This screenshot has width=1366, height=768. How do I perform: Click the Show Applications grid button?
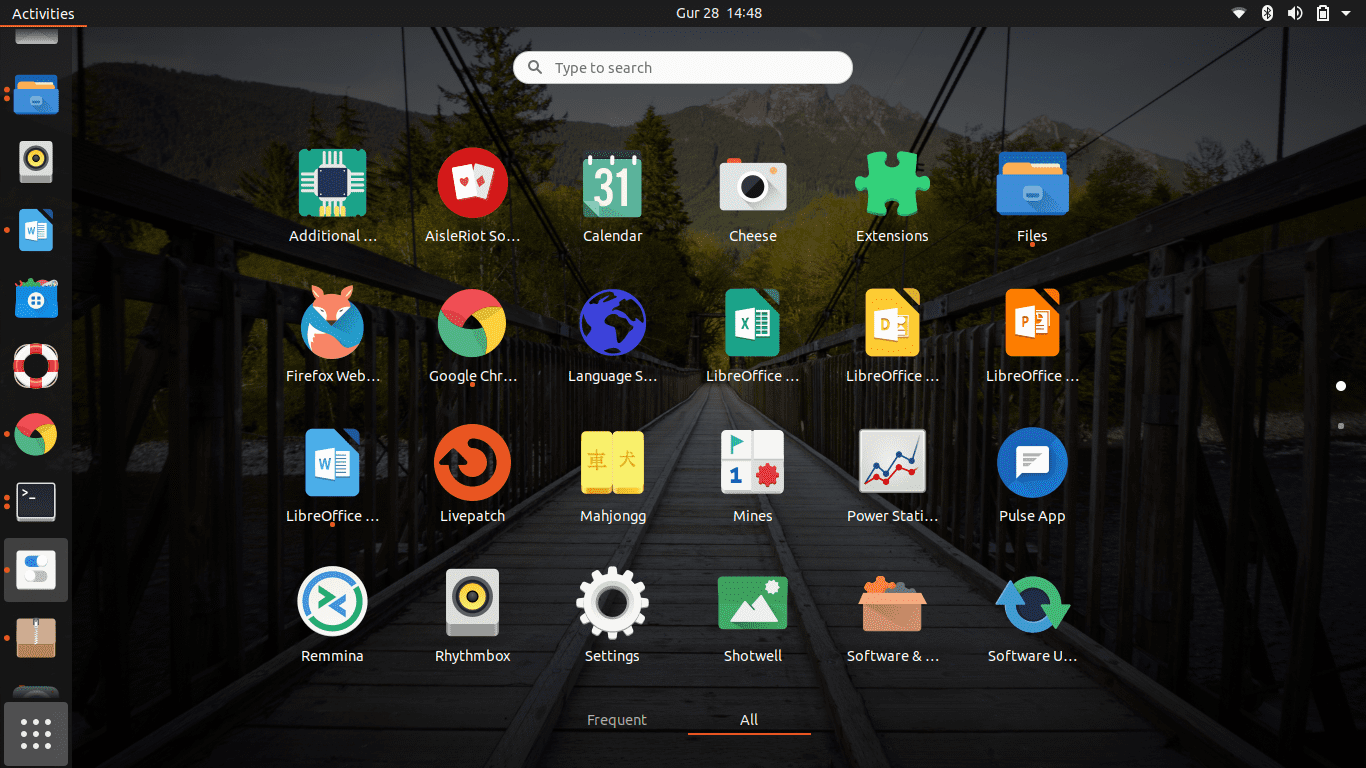click(x=36, y=734)
